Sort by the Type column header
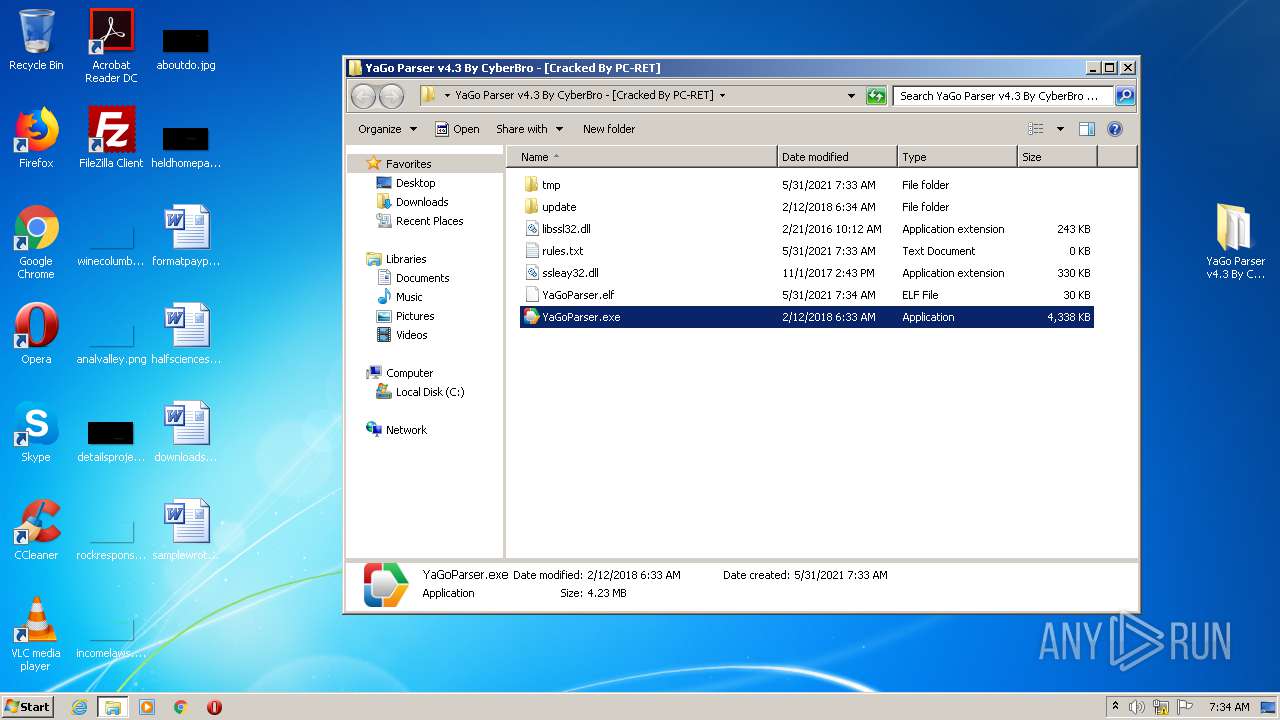 [957, 157]
